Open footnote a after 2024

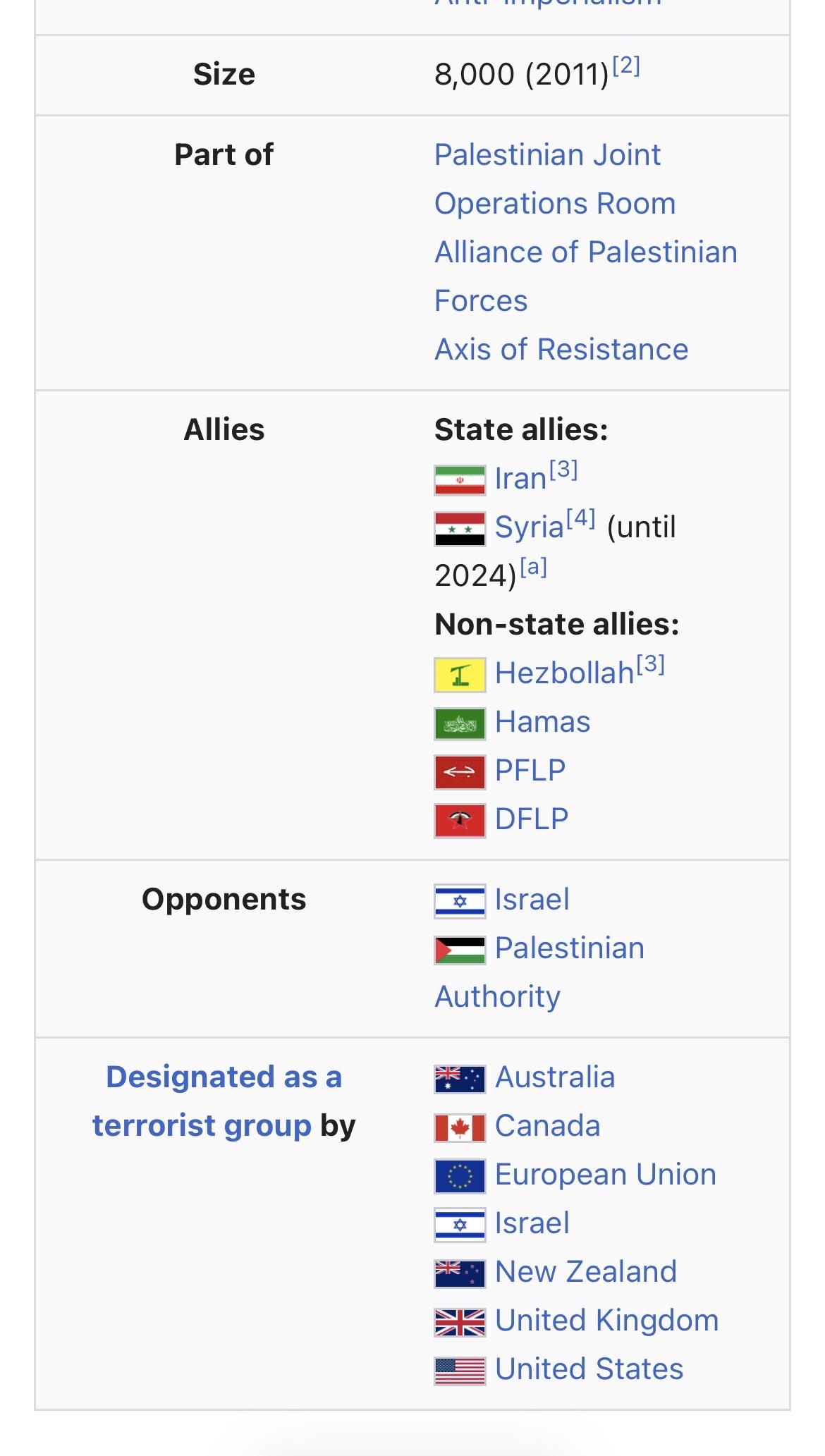(533, 568)
